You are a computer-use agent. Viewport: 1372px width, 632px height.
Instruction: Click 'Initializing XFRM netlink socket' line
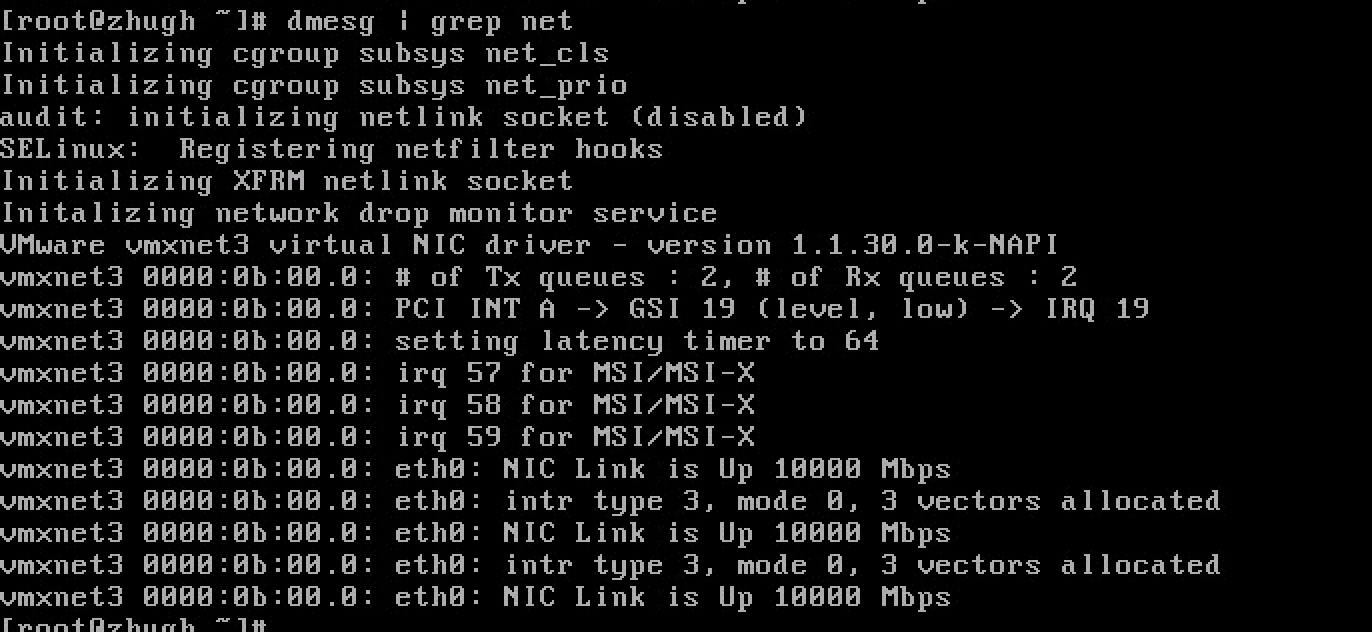[287, 181]
